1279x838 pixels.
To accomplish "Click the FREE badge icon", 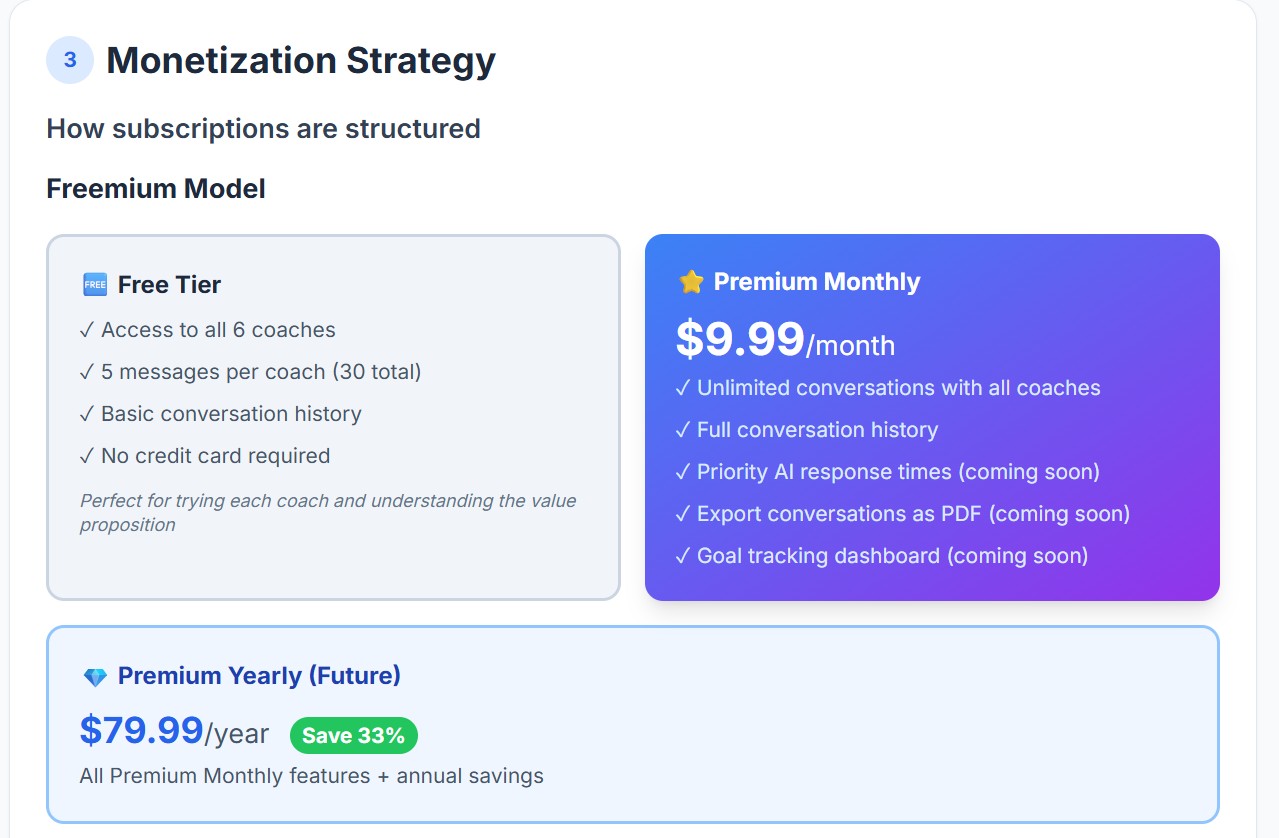I will tap(94, 285).
